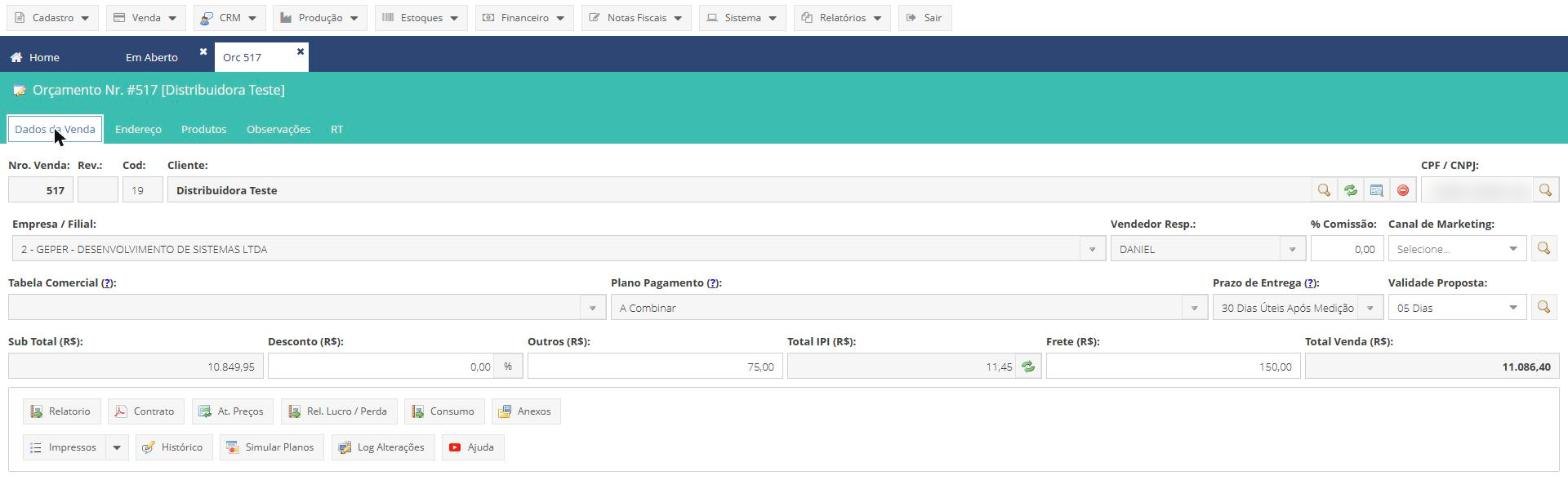This screenshot has height=480, width=1568.
Task: Open the Anexos attachments button
Action: (x=525, y=411)
